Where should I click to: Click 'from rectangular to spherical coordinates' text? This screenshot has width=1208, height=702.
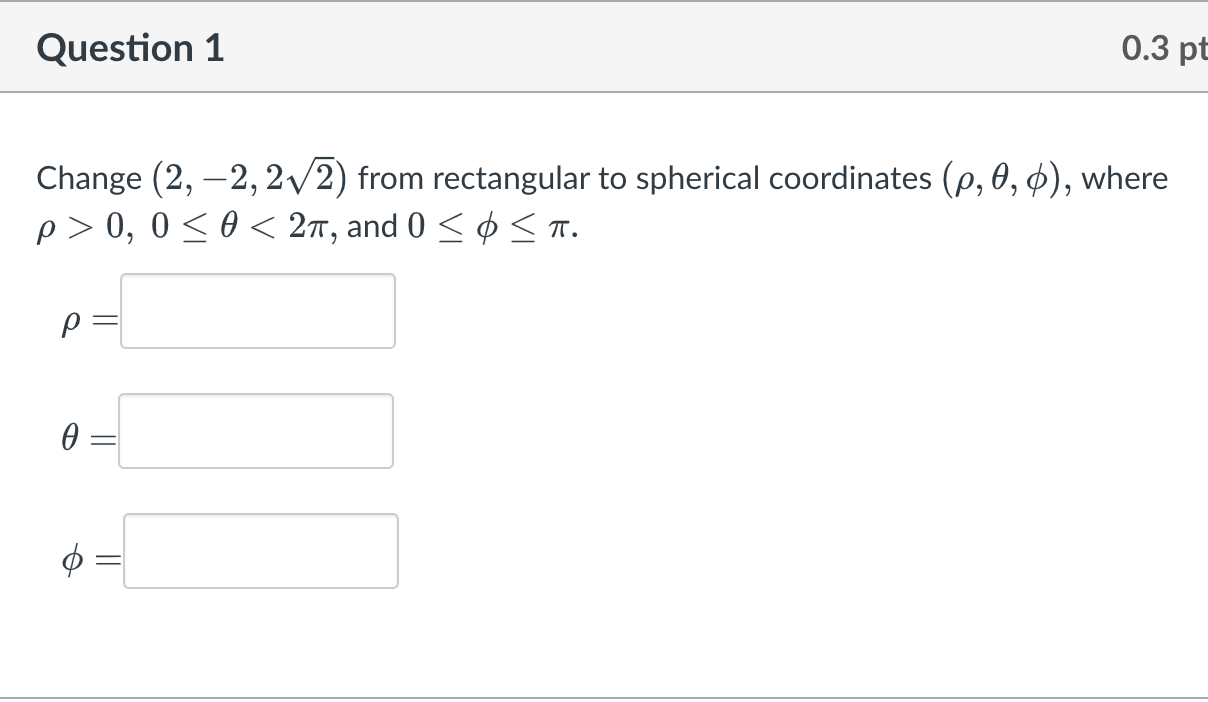(x=644, y=179)
